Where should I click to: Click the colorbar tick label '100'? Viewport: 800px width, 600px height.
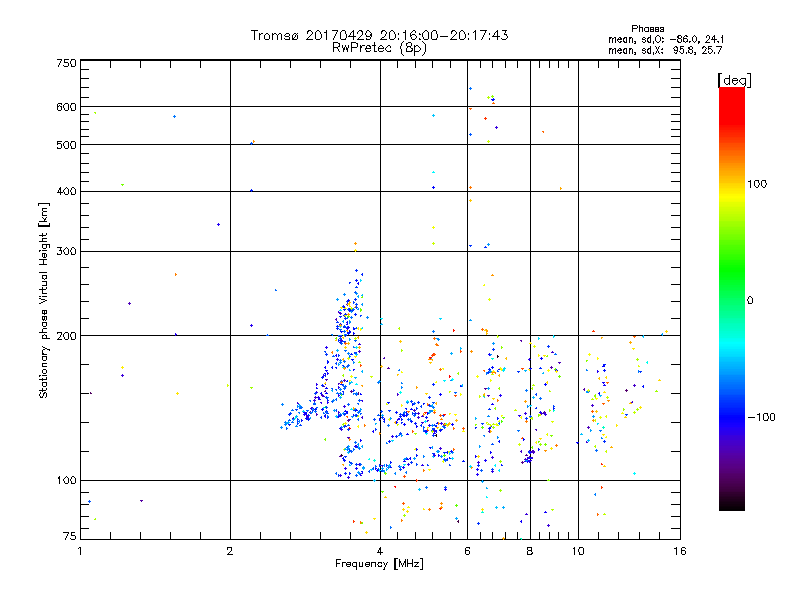tap(757, 184)
